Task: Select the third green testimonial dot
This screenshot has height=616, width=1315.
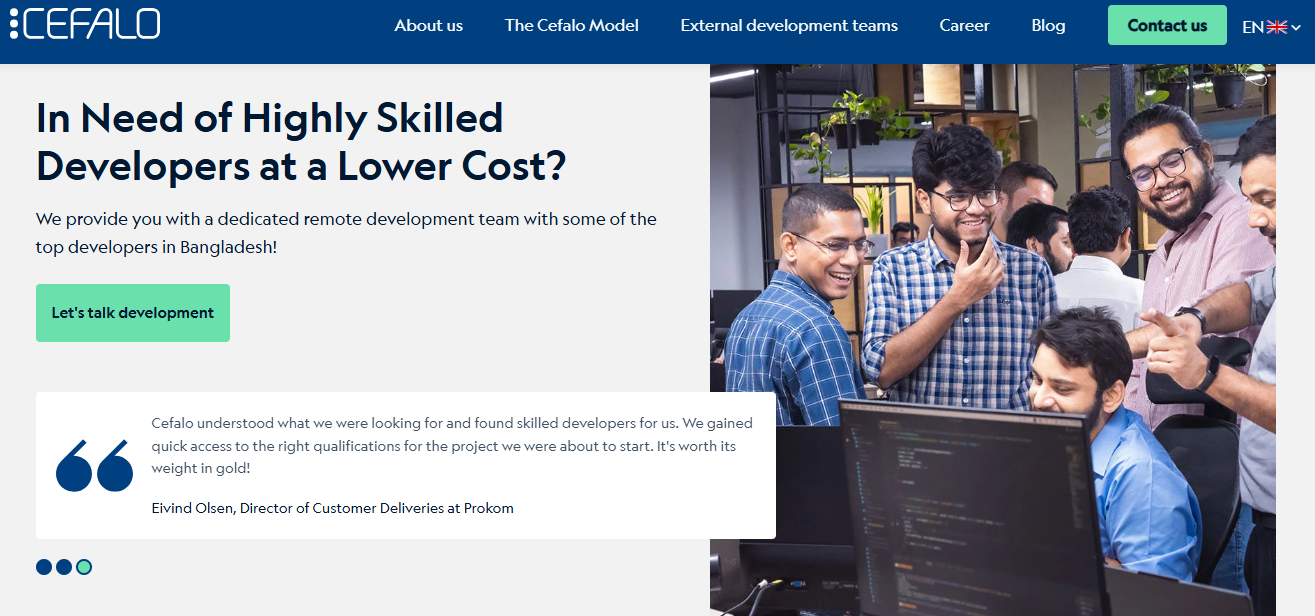Action: click(x=84, y=567)
